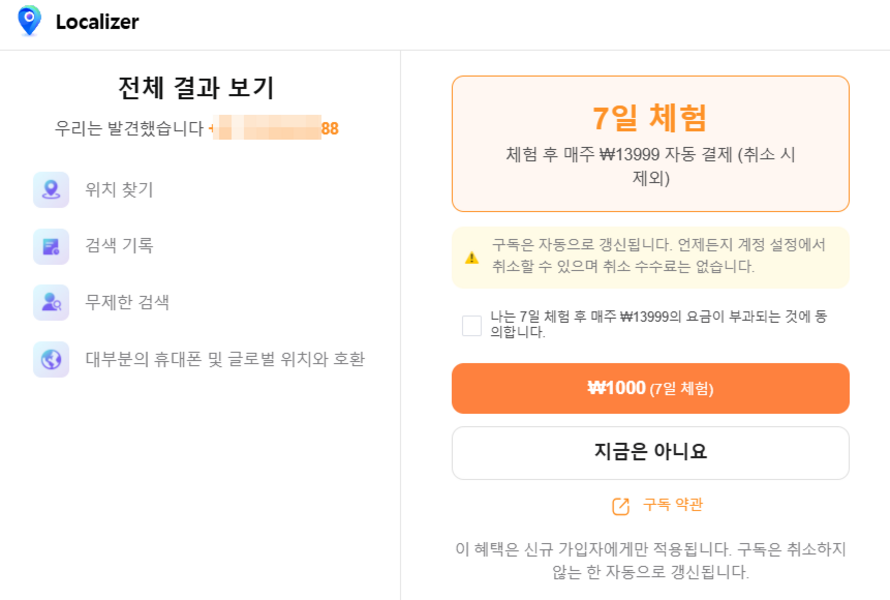
Task: Click the external link icon beside 구독 약관
Action: (x=620, y=506)
